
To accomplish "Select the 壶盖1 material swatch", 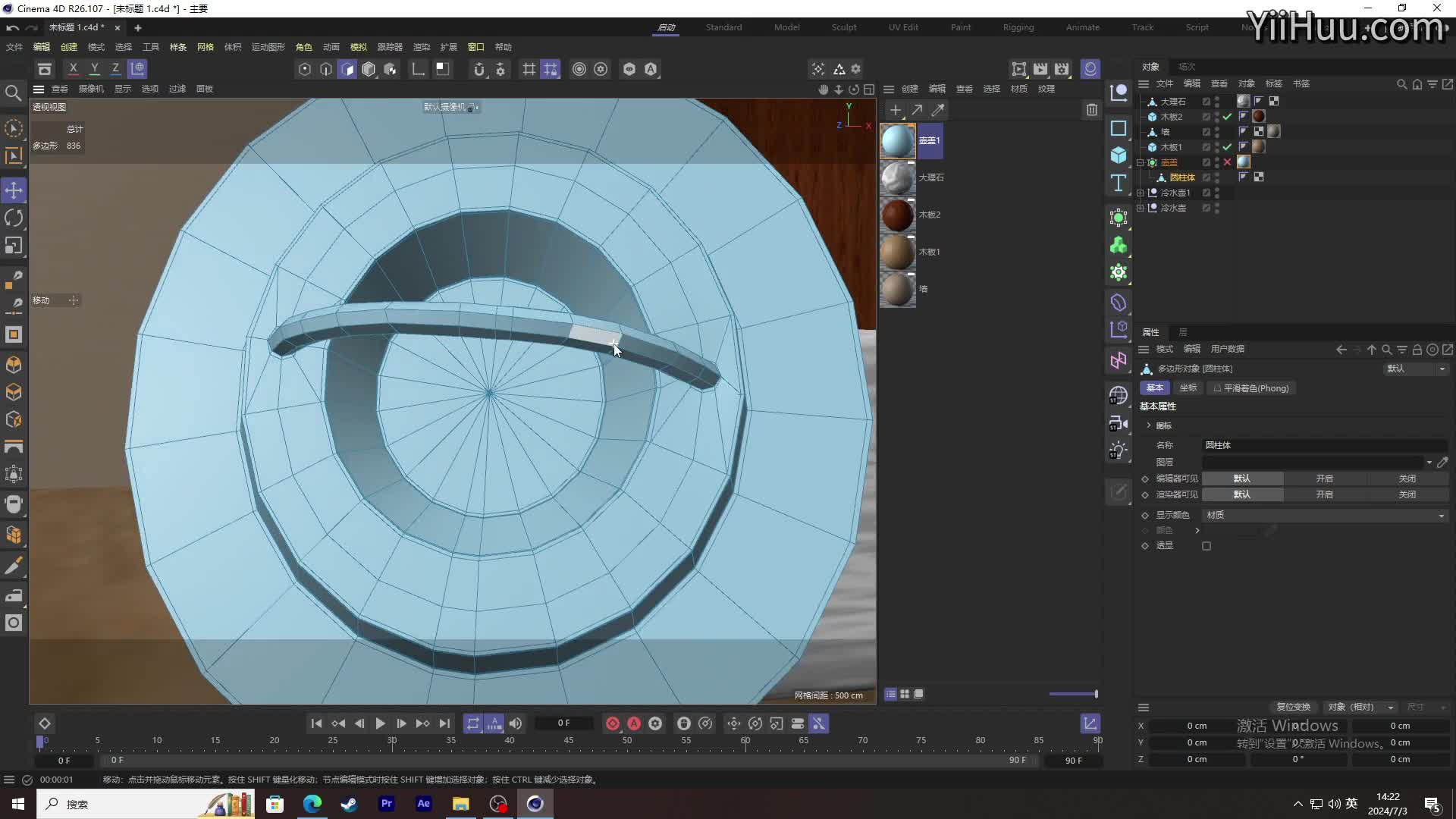I will click(x=898, y=141).
